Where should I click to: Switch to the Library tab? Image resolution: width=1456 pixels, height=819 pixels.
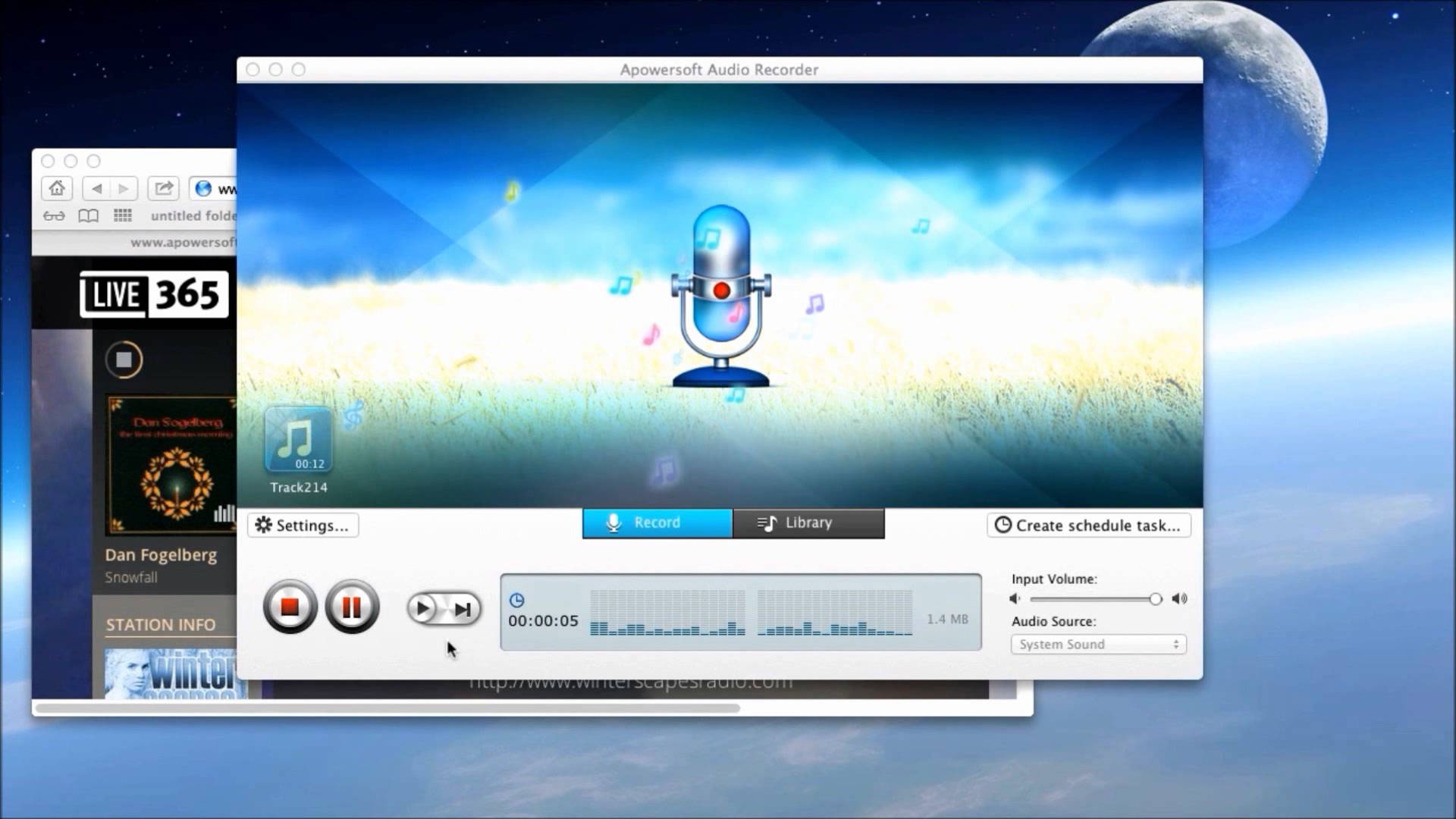click(808, 523)
